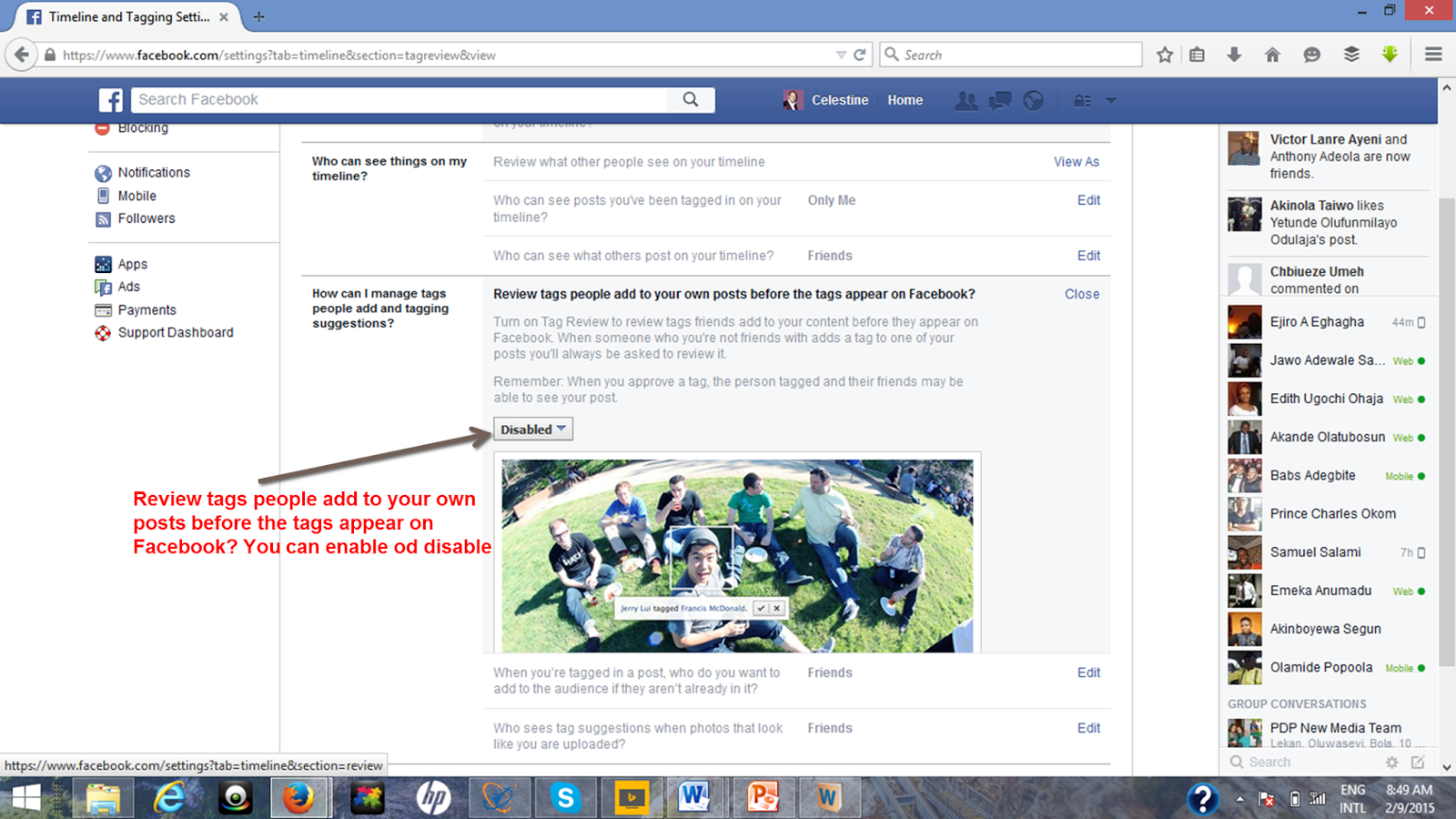Click the stacked layers icon in Firefox toolbar
This screenshot has height=819, width=1456.
[1351, 55]
